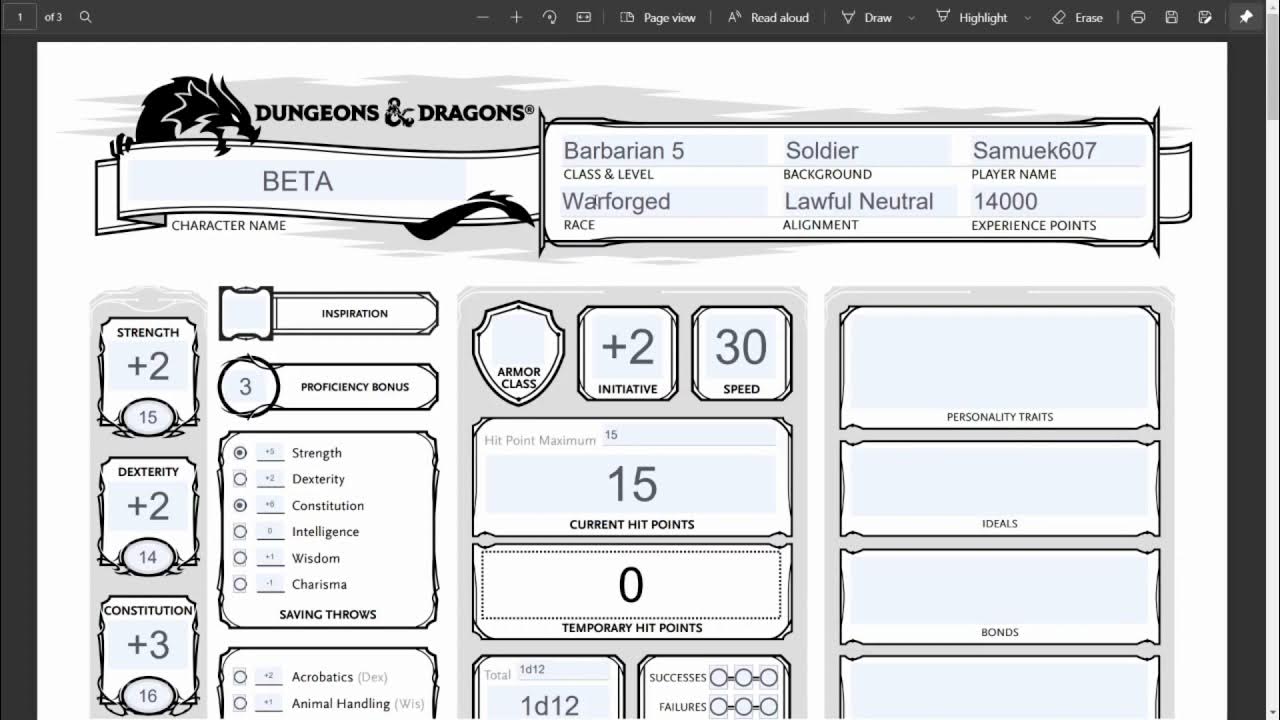Mark first death save success

pos(718,677)
